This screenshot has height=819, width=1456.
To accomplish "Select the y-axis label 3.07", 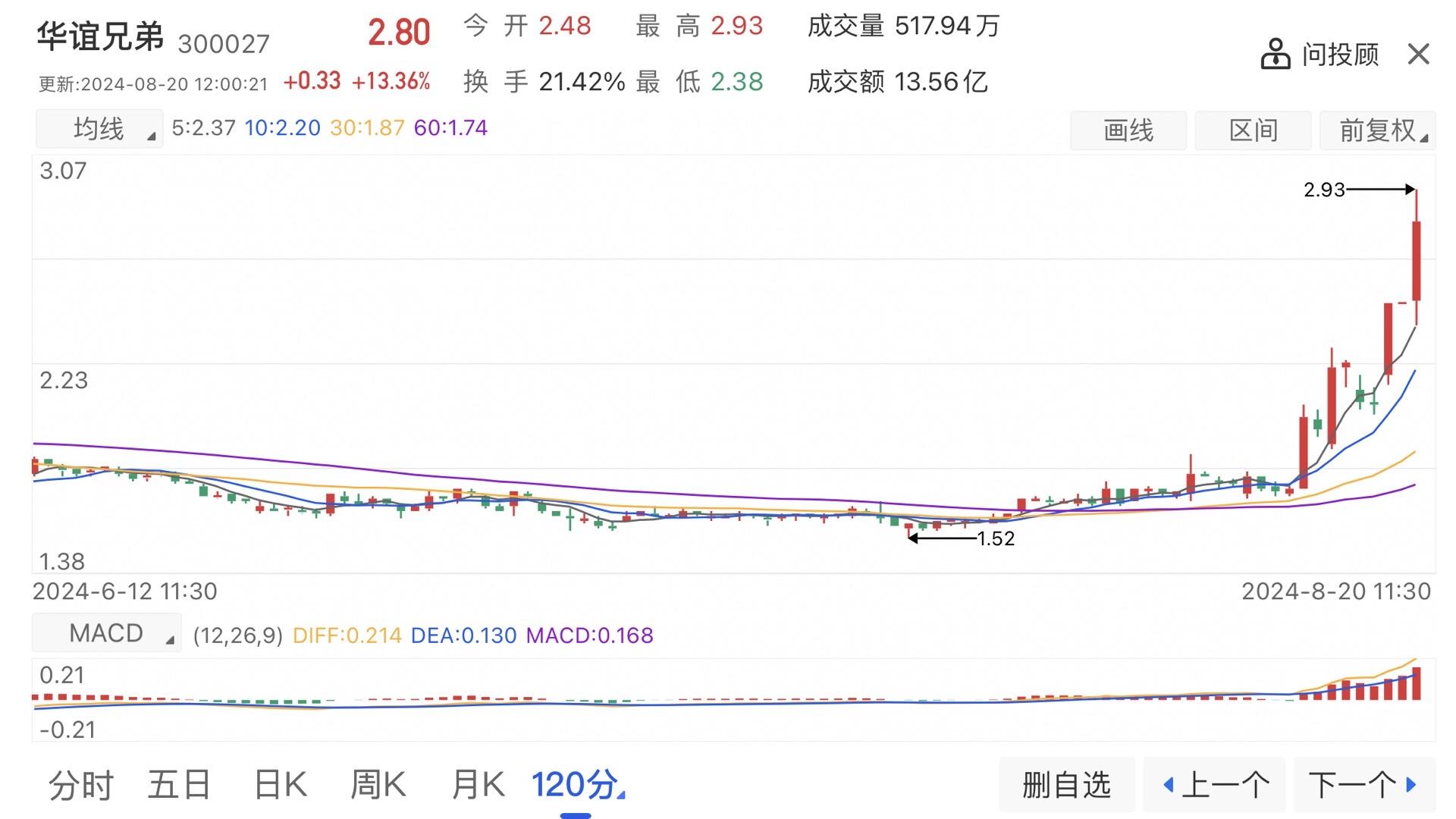I will click(63, 171).
